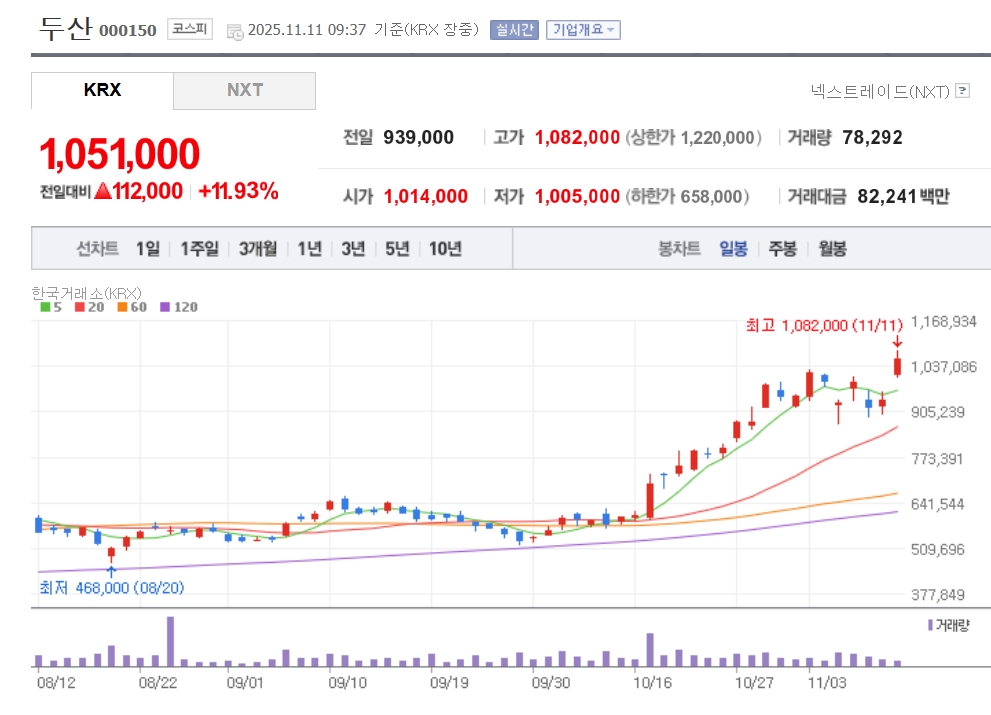
Task: Click the red 20-day moving average legend icon
Action: [x=80, y=307]
